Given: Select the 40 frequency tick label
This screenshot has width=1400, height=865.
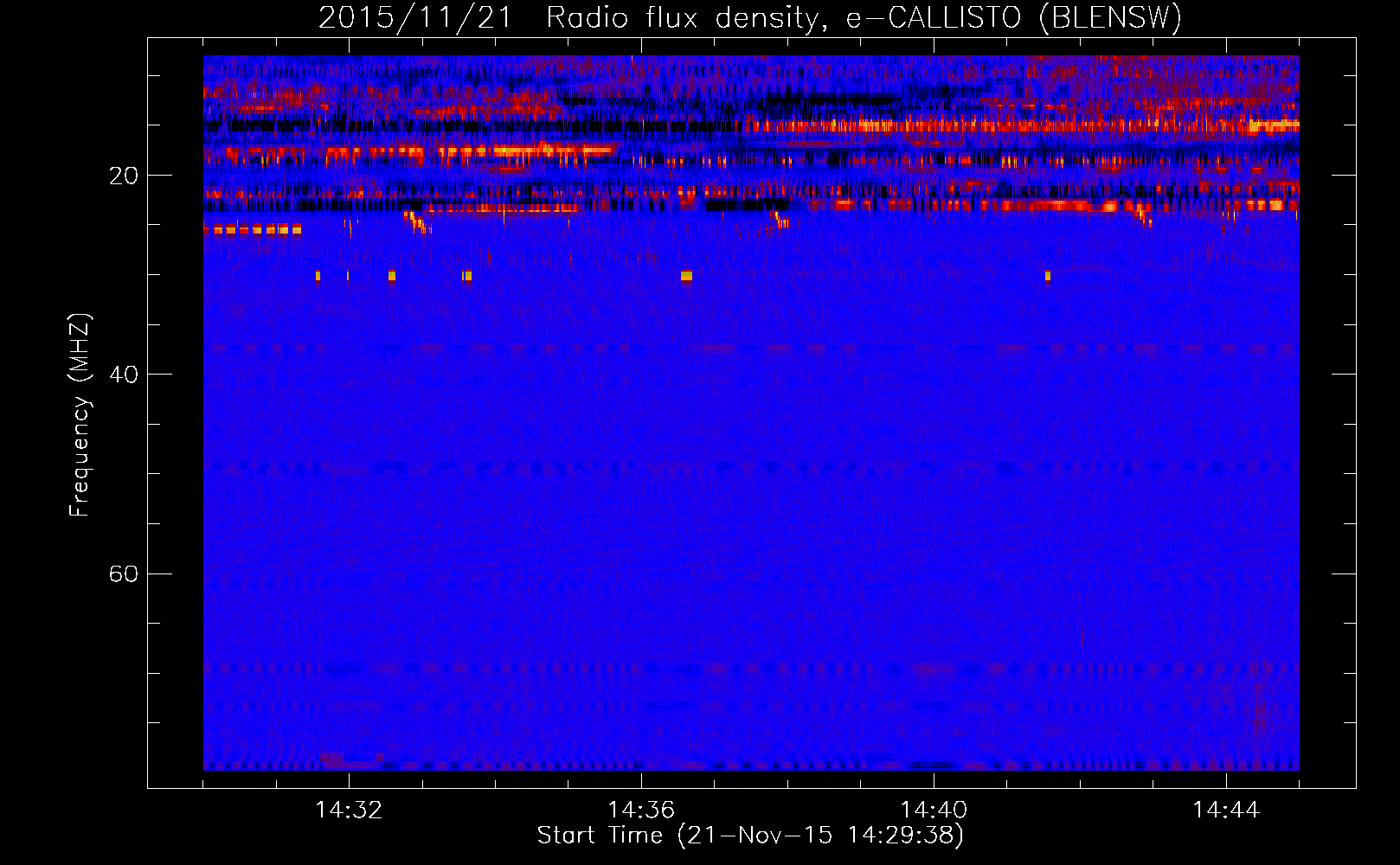Looking at the screenshot, I should [124, 375].
